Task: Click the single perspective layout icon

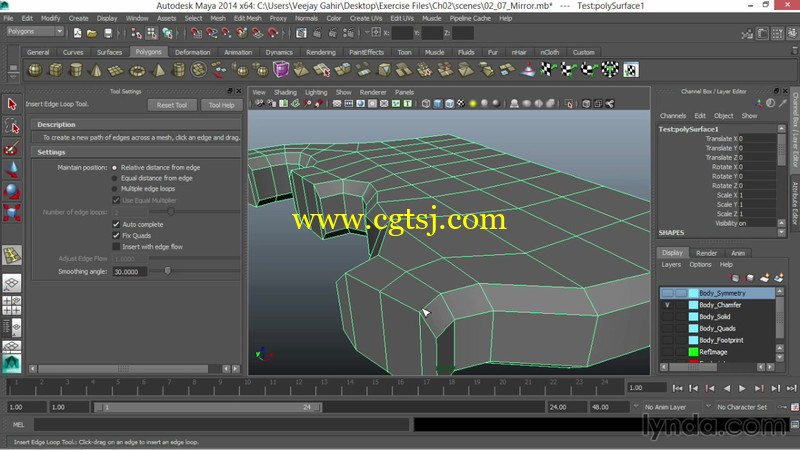Action: 12,283
